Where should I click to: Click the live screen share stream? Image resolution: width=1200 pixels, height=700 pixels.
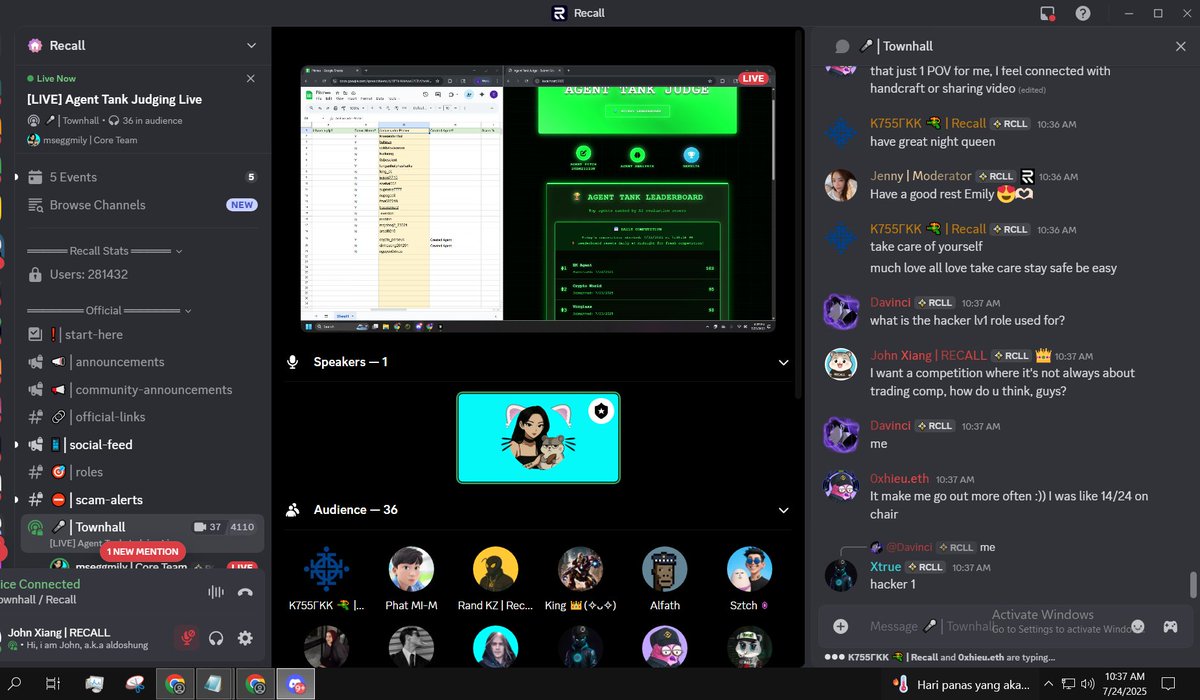pos(538,198)
